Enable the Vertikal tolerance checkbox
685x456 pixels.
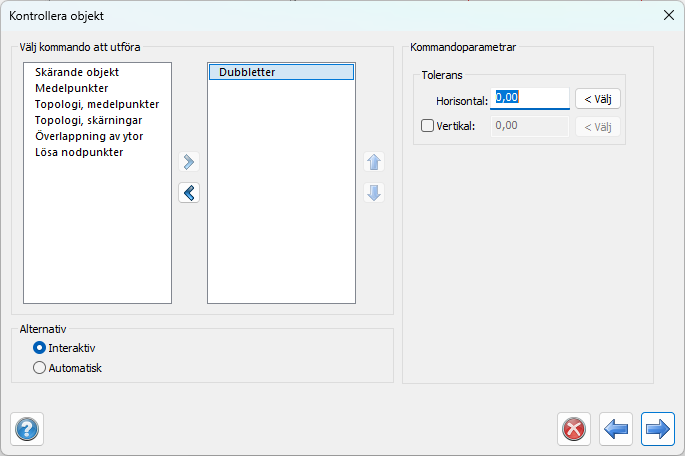click(x=428, y=126)
